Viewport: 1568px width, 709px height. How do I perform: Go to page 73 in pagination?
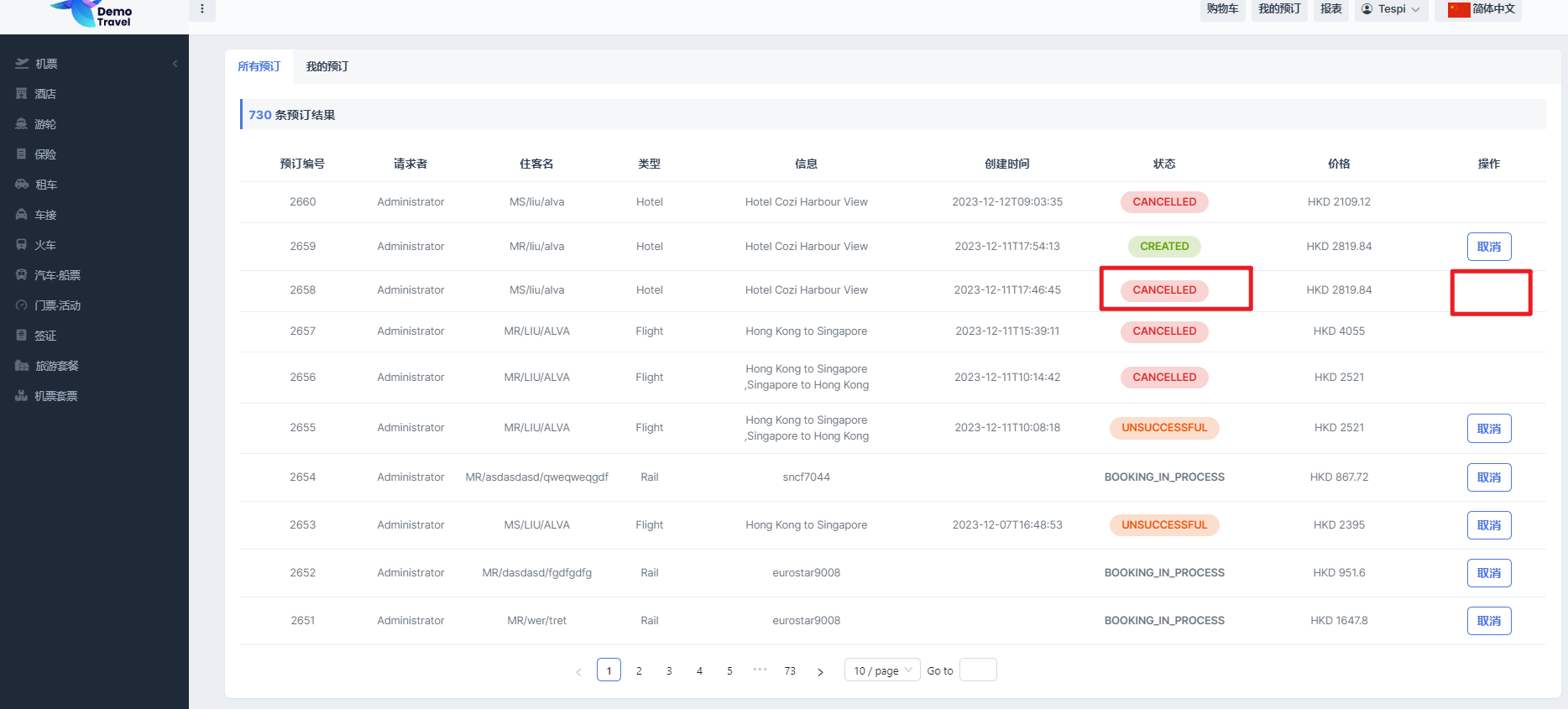790,670
